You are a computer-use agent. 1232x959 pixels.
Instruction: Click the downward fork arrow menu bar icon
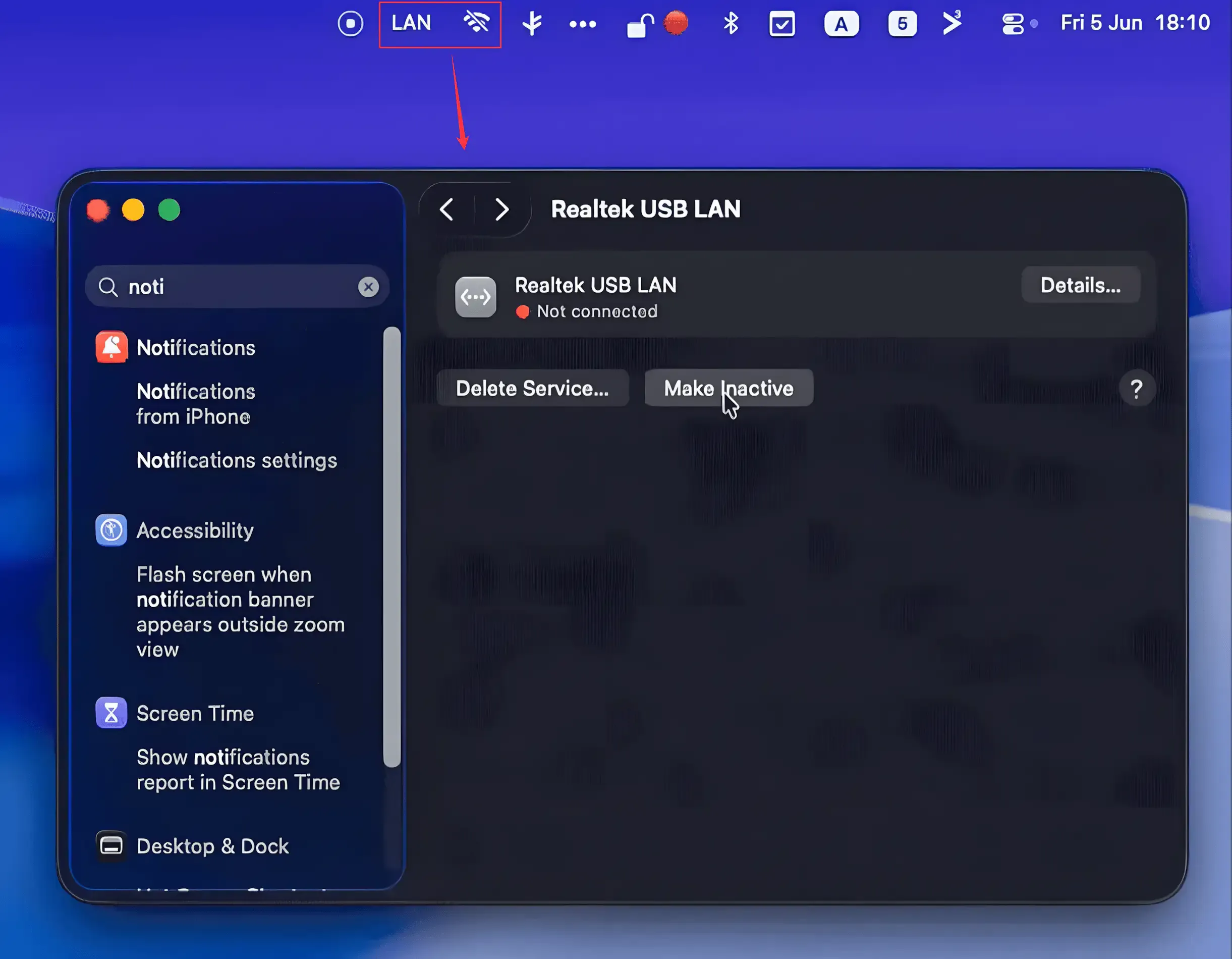coord(531,24)
